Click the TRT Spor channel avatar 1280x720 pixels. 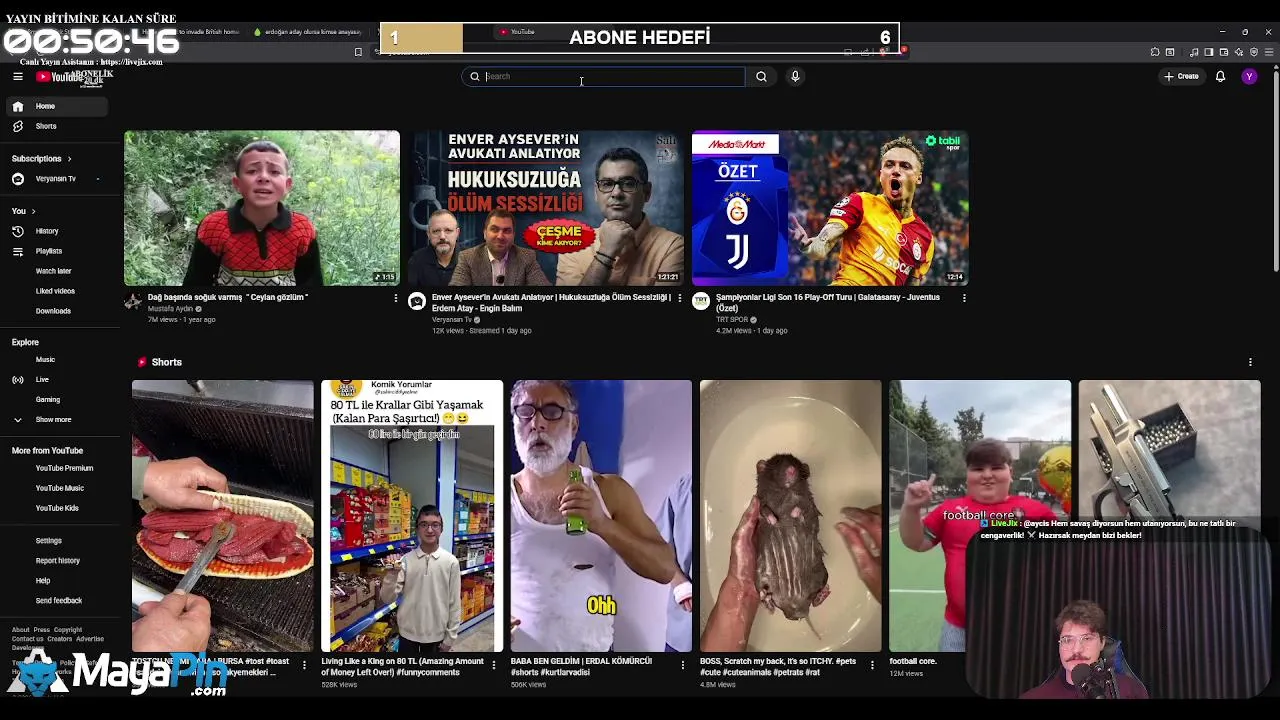701,302
